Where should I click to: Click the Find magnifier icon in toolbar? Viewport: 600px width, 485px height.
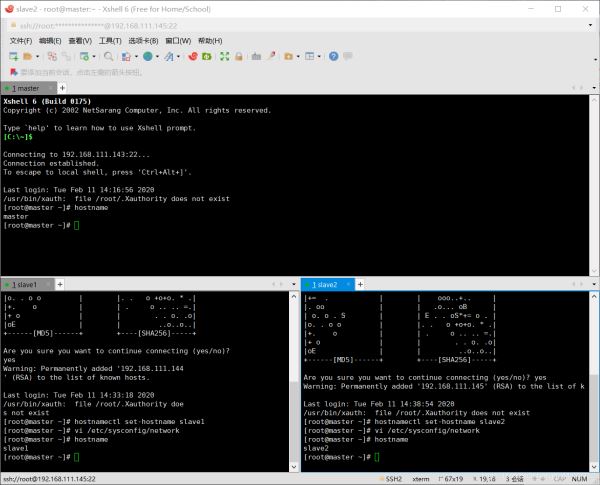(x=109, y=57)
